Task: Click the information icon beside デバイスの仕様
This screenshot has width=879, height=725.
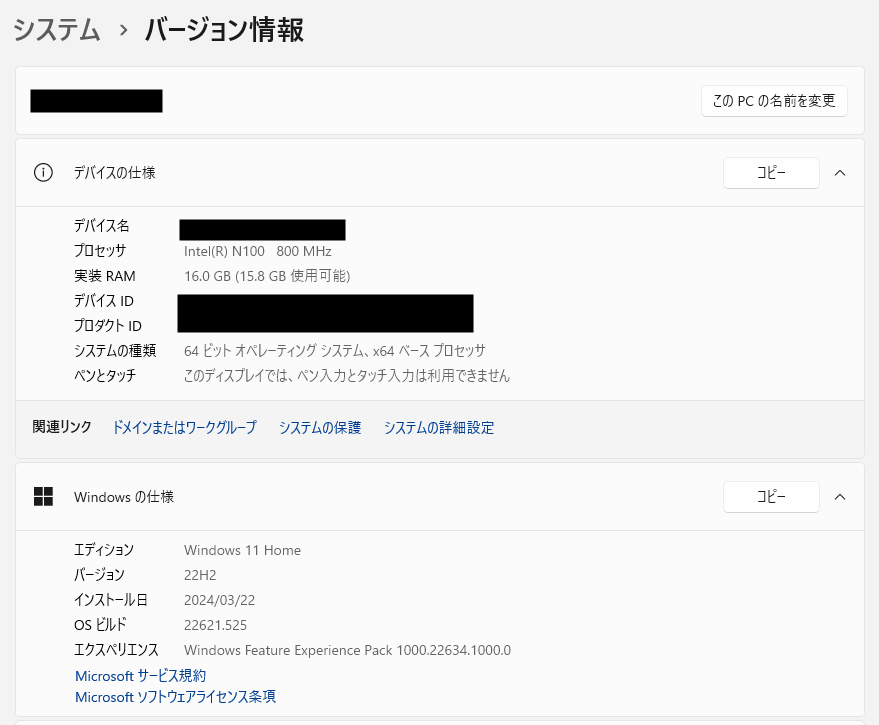Action: tap(43, 172)
